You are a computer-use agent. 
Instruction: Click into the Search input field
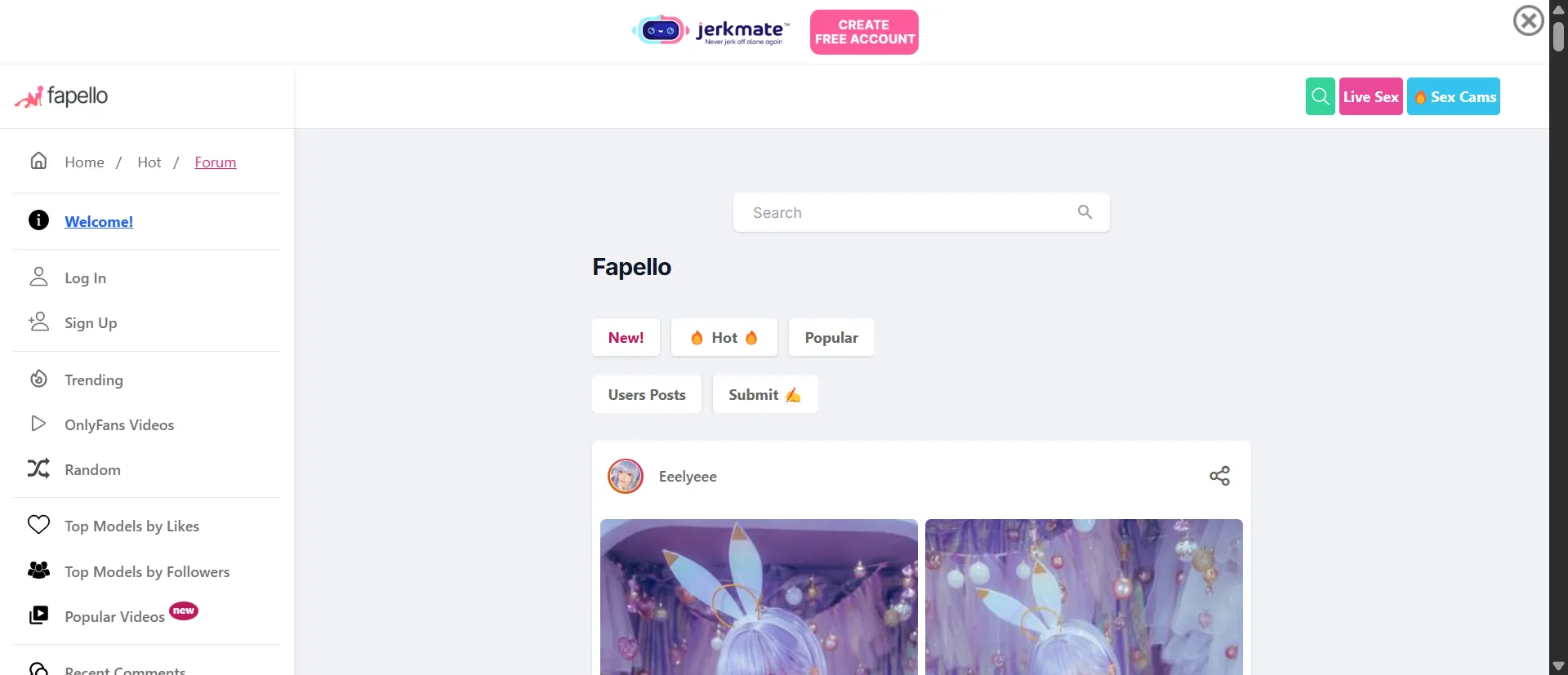921,212
